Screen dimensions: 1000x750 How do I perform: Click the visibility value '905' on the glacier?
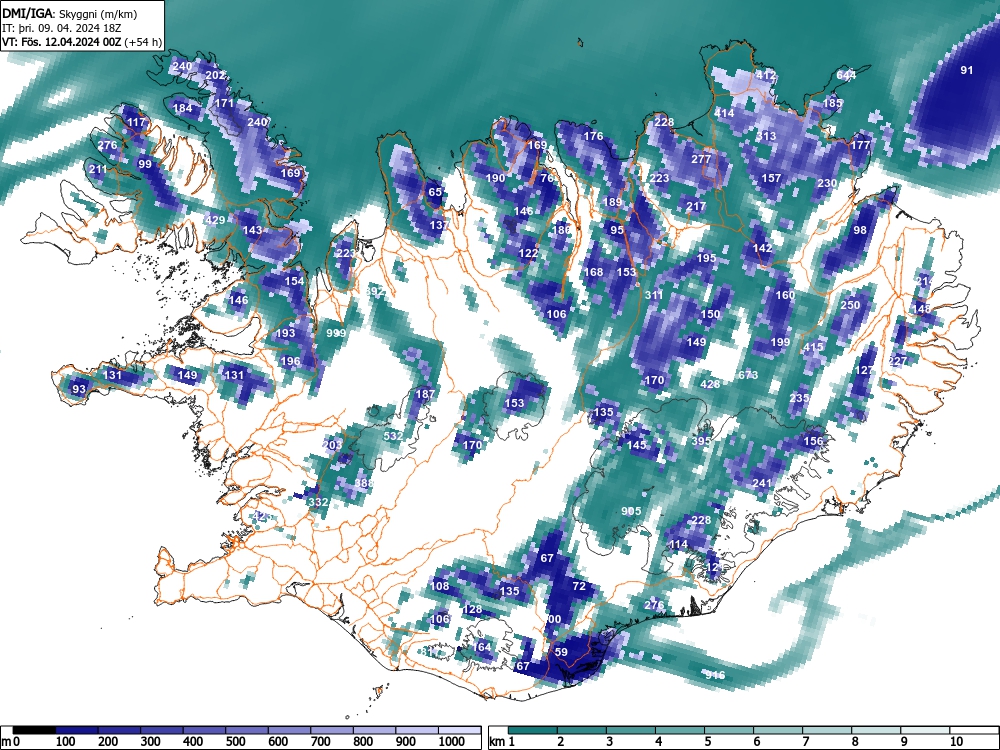point(631,511)
